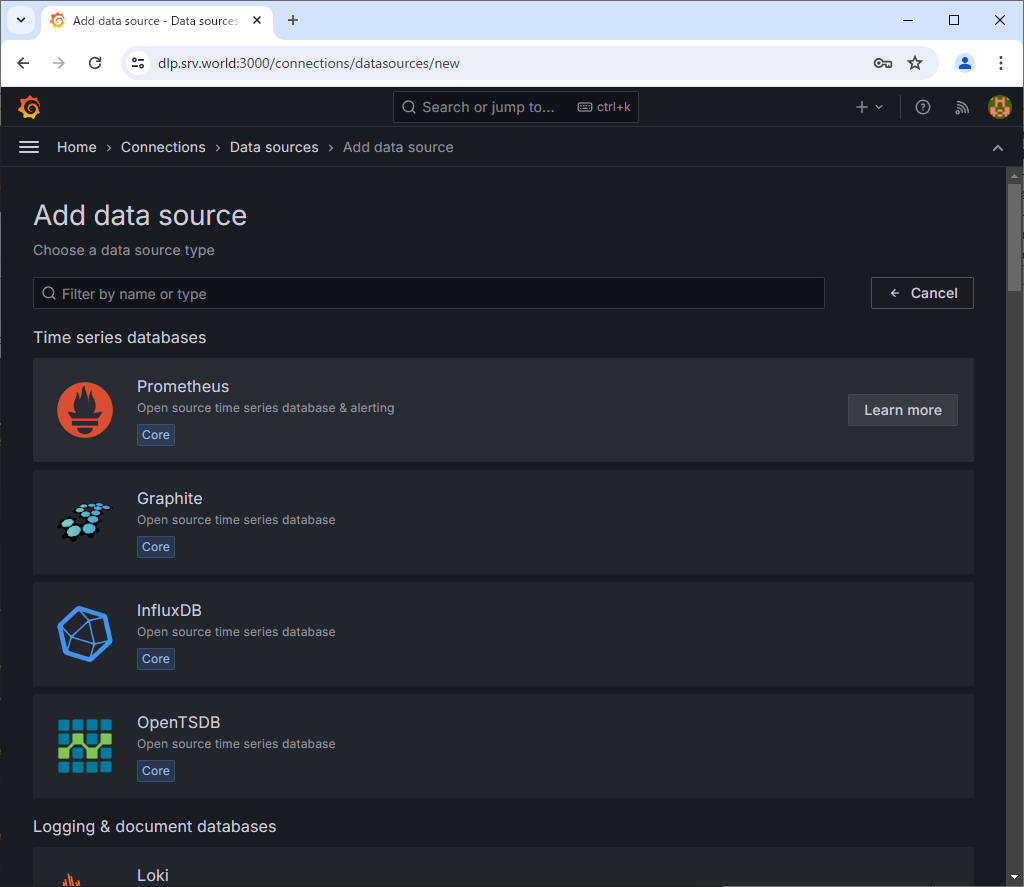The image size is (1024, 887).
Task: Click Learn more for Prometheus
Action: (x=903, y=410)
